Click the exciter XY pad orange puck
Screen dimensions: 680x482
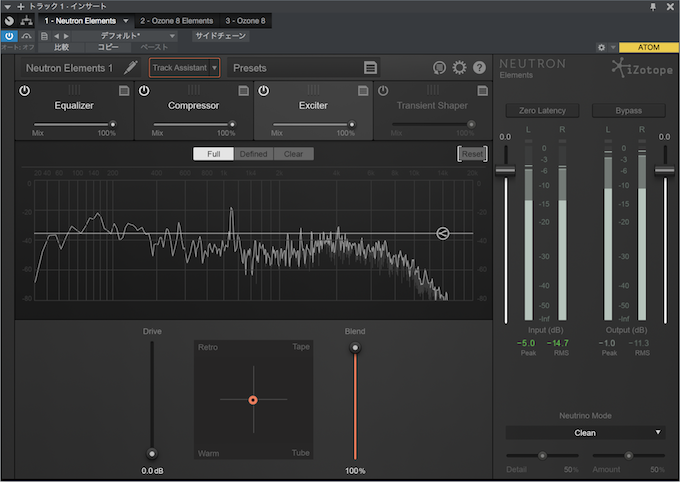[253, 400]
